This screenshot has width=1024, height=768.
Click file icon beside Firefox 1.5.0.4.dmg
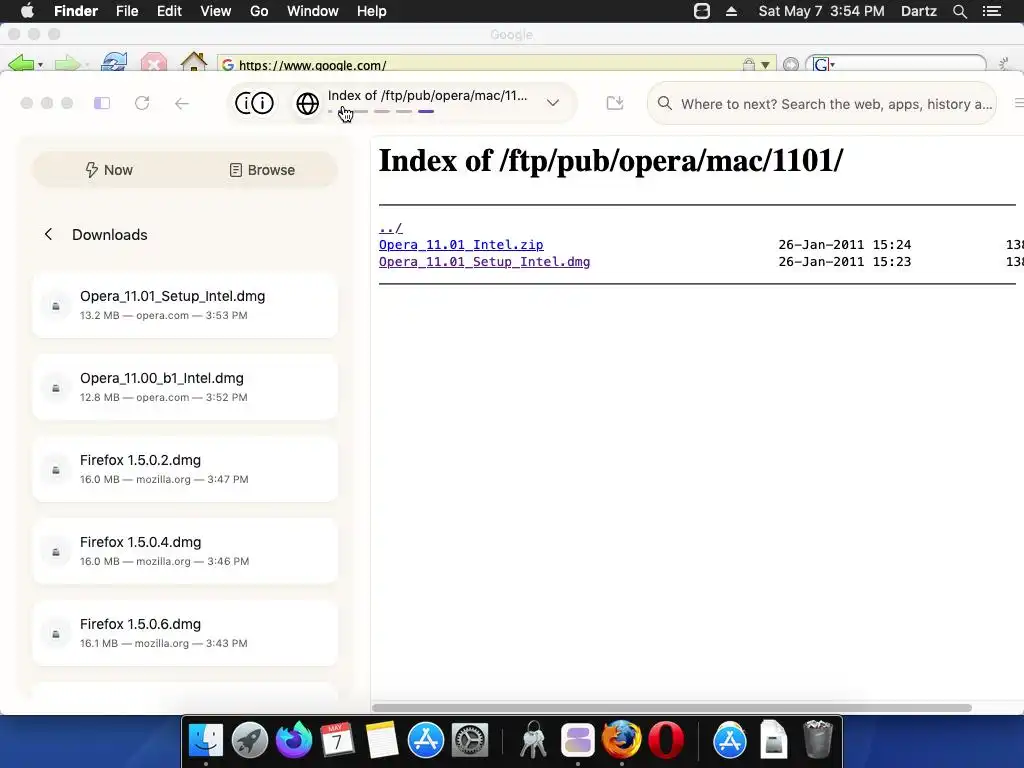pos(56,552)
